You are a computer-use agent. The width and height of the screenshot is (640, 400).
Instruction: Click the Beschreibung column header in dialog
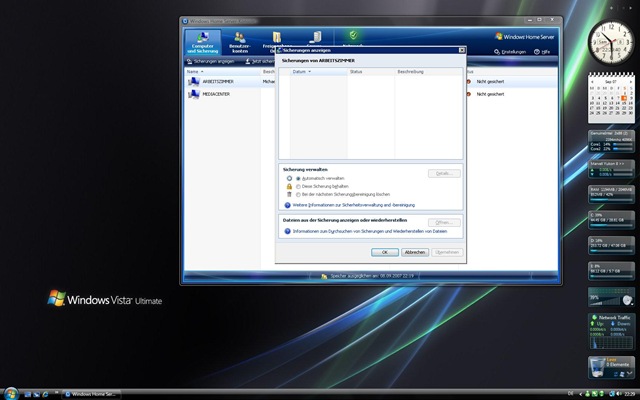click(428, 71)
